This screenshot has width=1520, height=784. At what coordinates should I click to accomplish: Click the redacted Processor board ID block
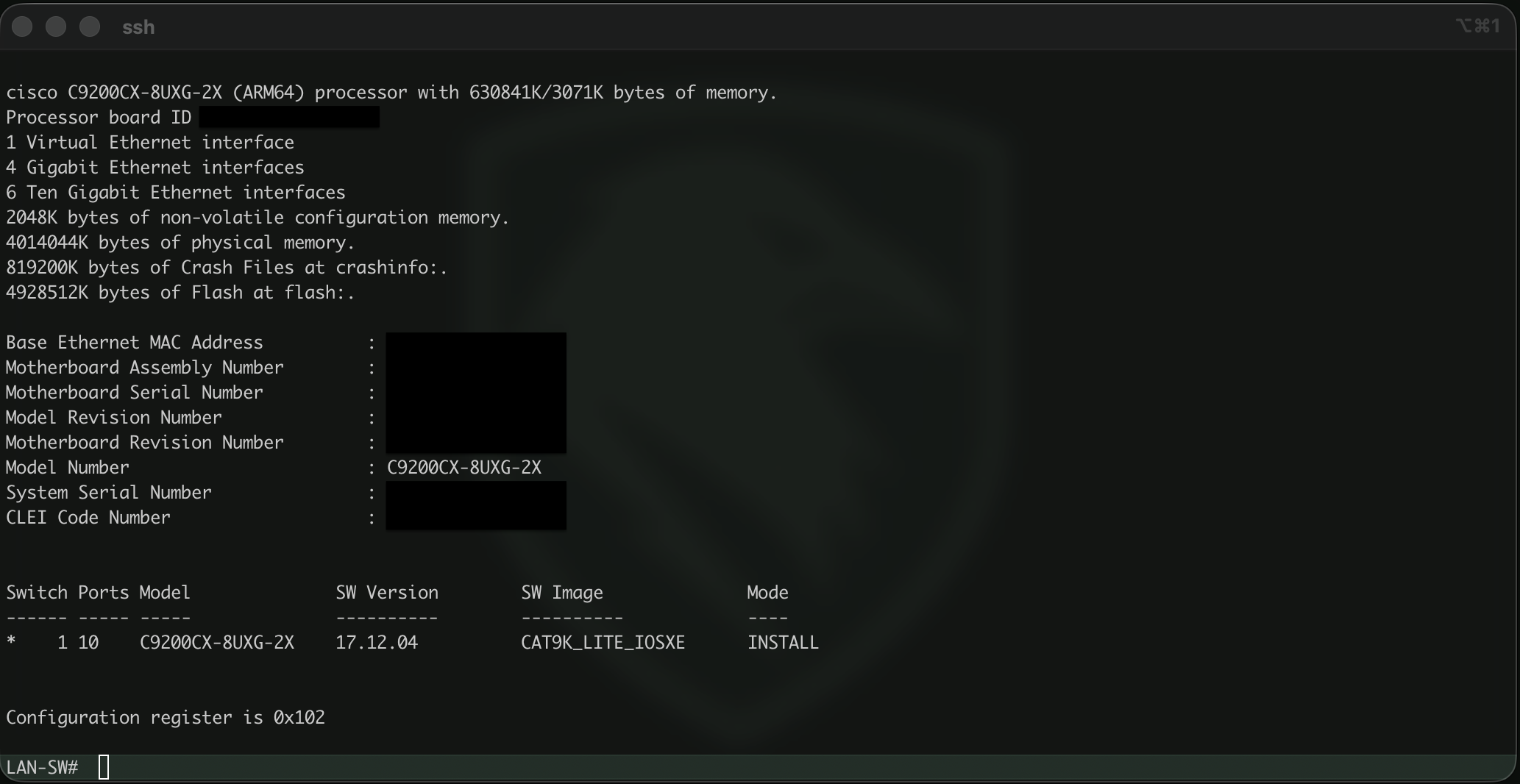click(x=289, y=118)
